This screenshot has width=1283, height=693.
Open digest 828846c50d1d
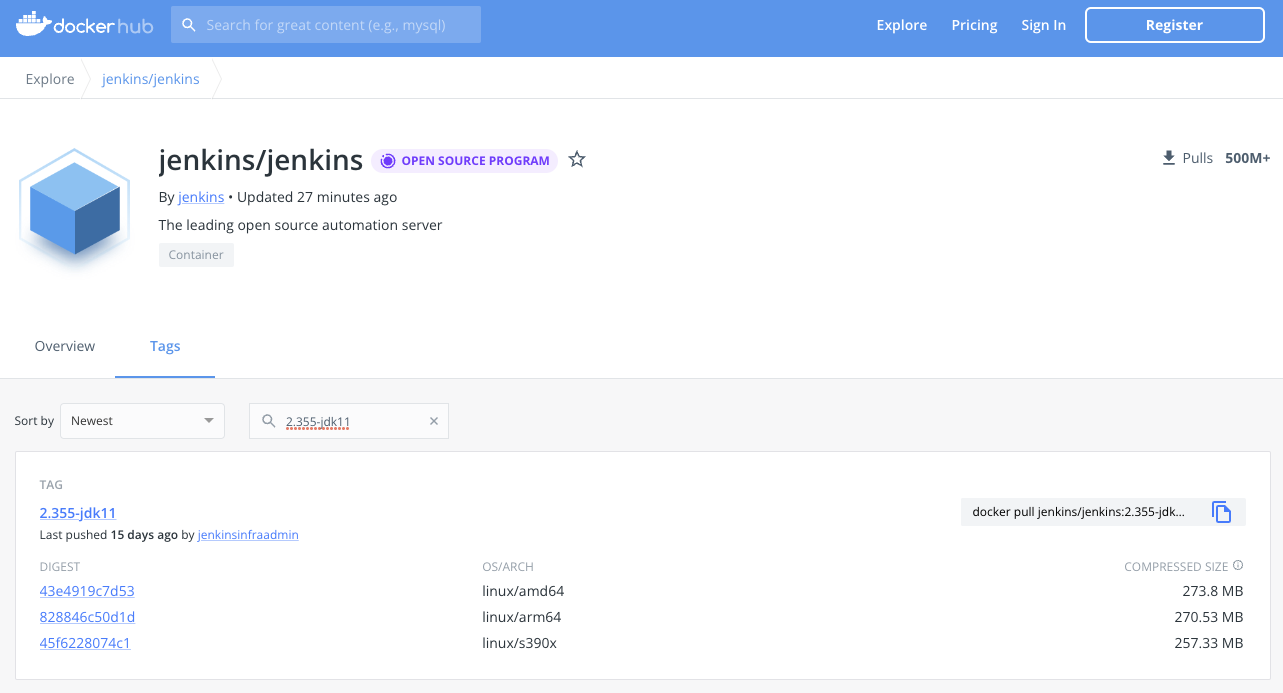click(x=87, y=617)
